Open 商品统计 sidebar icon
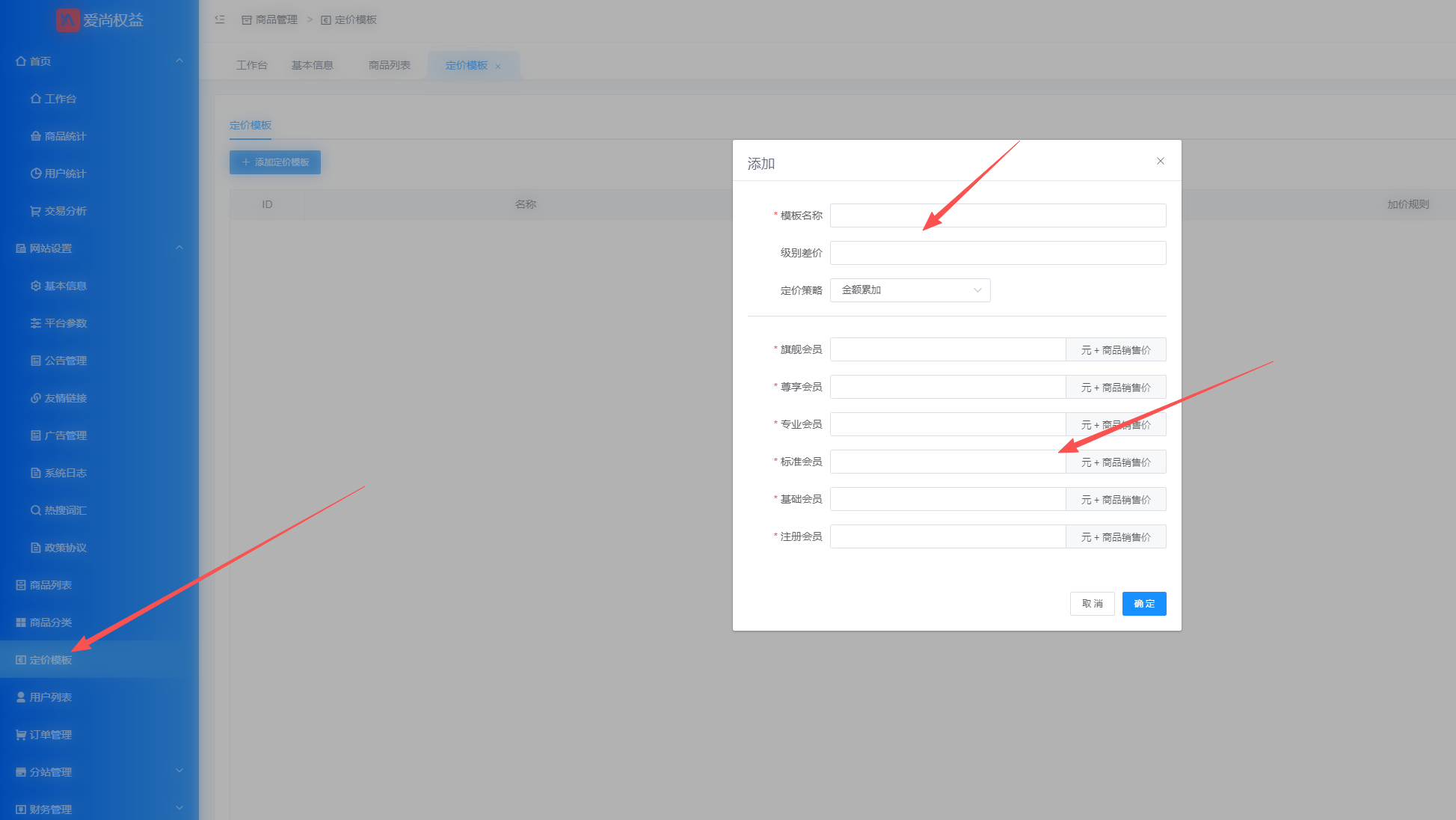This screenshot has width=1456, height=820. coord(35,136)
